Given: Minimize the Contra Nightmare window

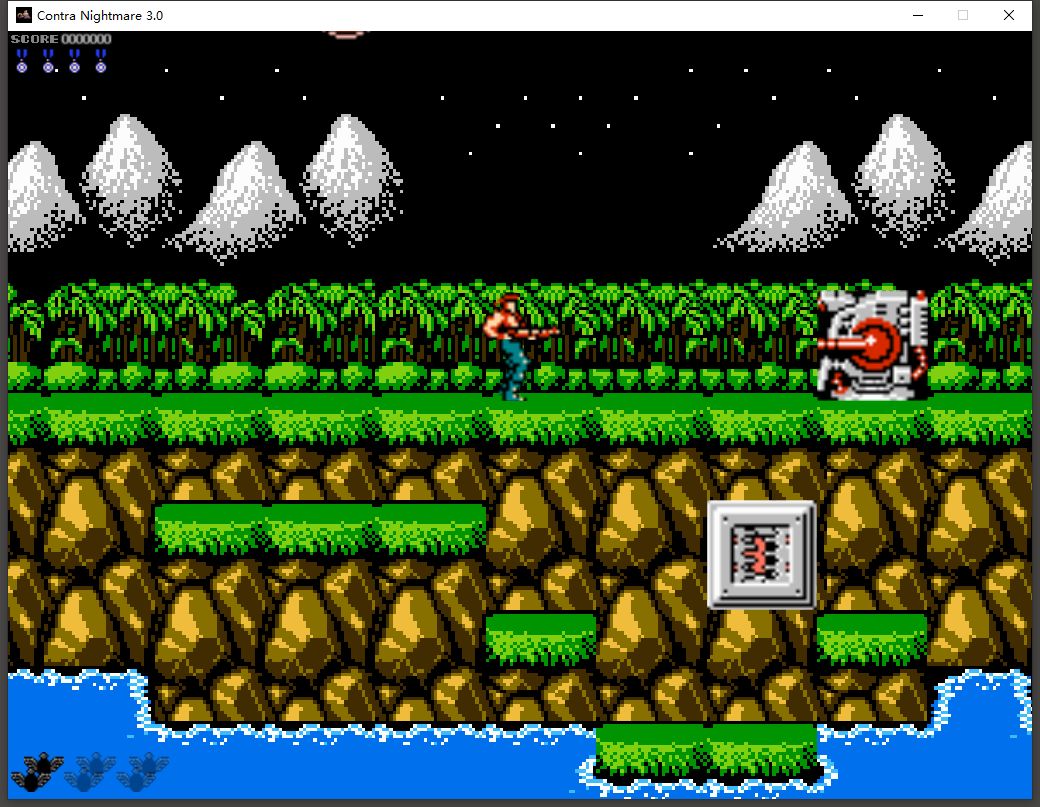Looking at the screenshot, I should pyautogui.click(x=918, y=15).
